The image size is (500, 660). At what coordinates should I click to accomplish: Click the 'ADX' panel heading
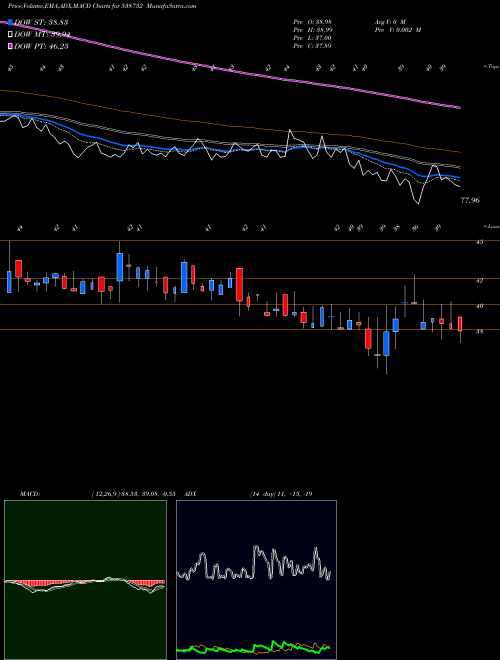point(190,494)
